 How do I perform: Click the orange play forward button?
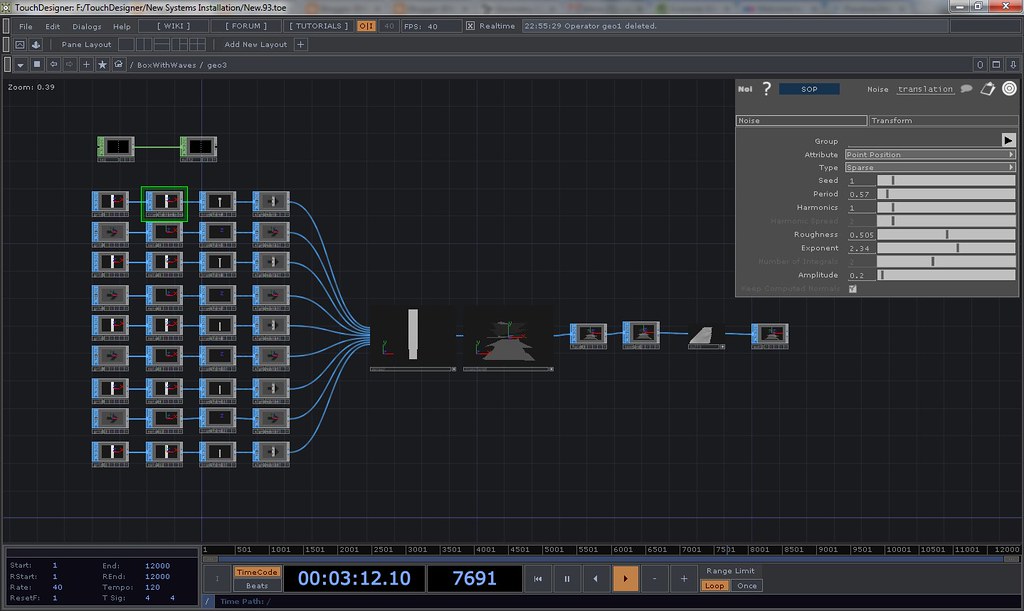click(x=625, y=578)
